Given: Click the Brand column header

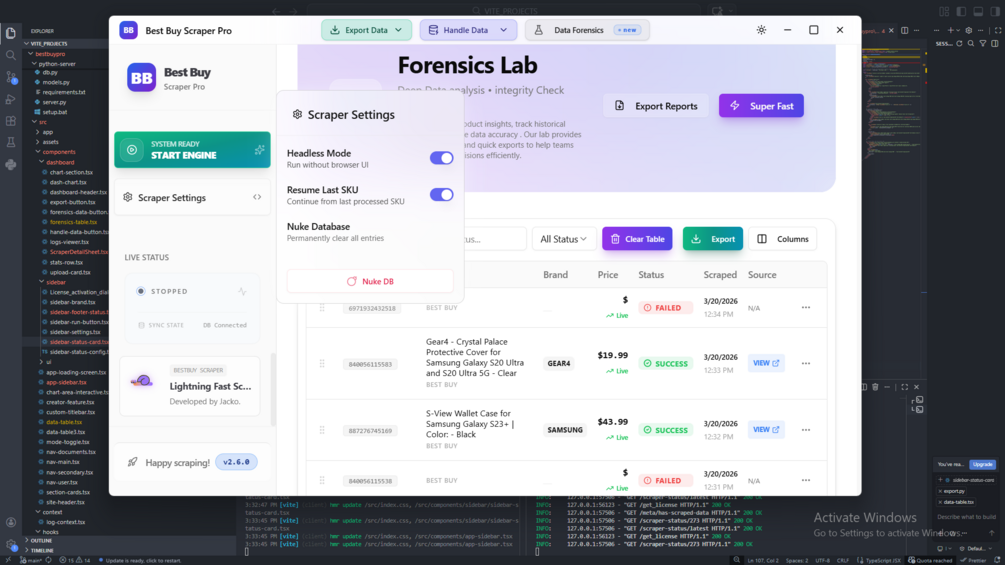Looking at the screenshot, I should [555, 275].
